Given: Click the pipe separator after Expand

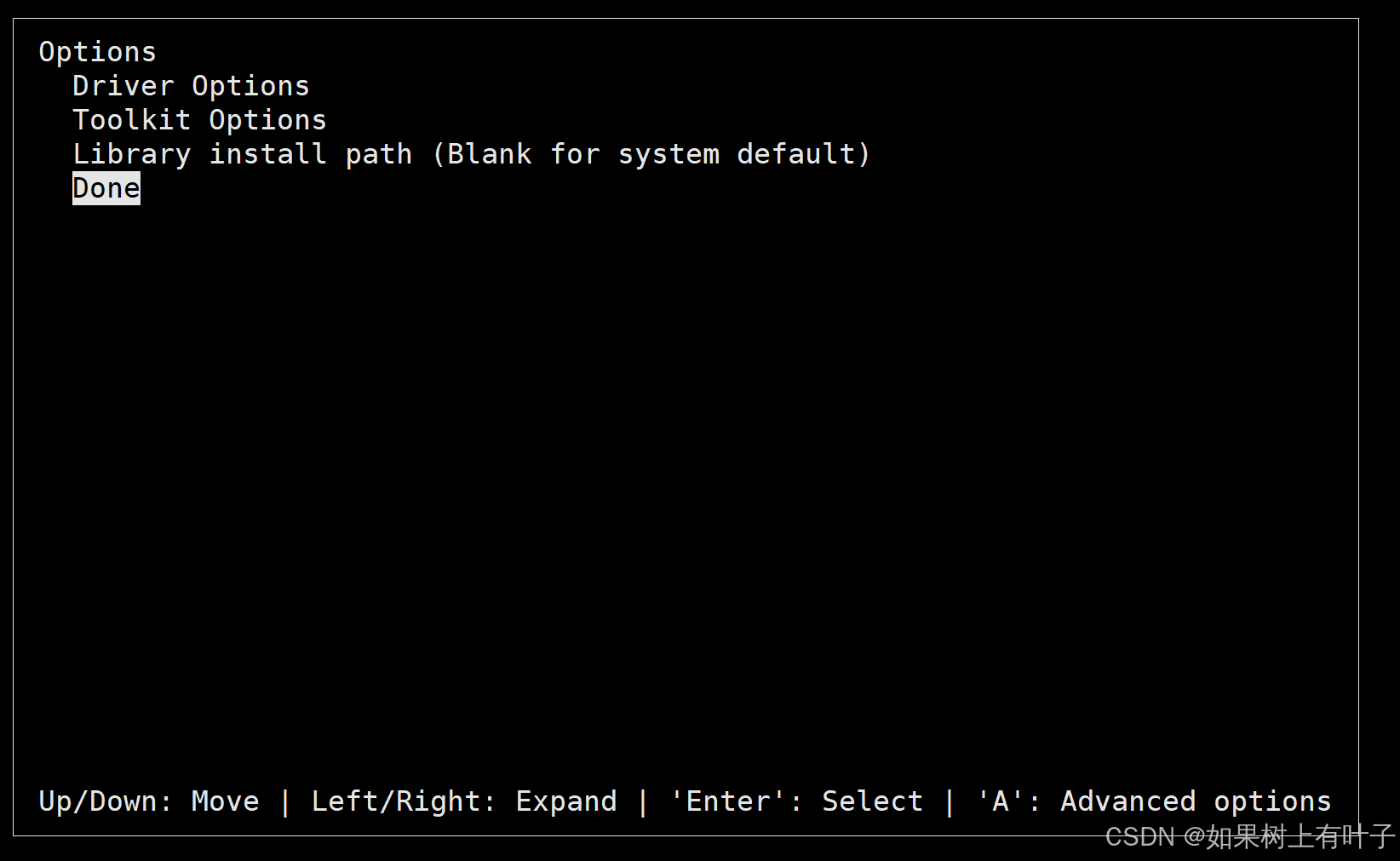Looking at the screenshot, I should (643, 801).
